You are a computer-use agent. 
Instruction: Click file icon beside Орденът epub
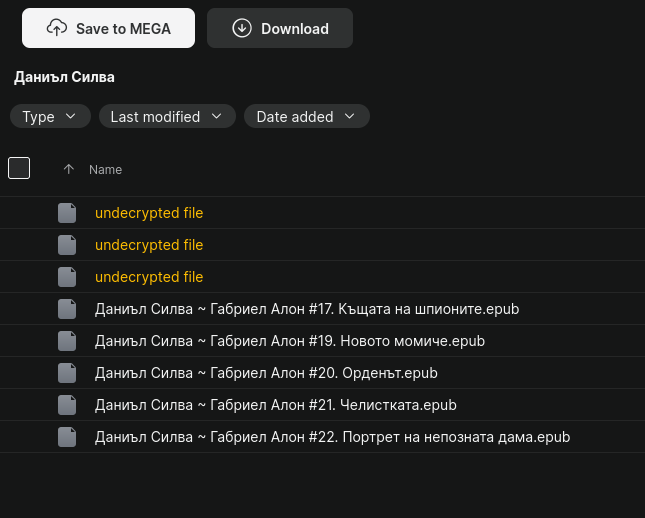[67, 373]
